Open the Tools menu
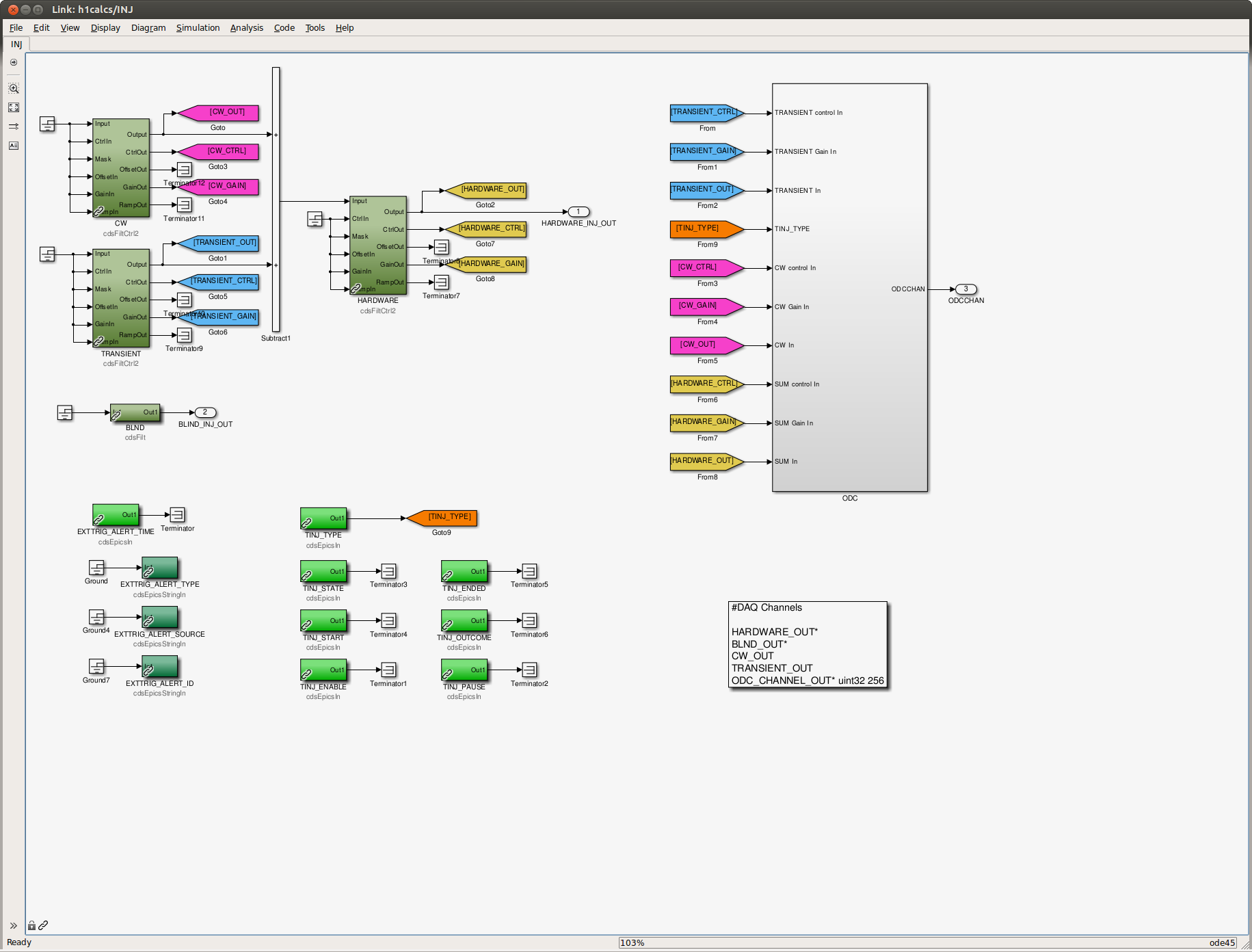The image size is (1252, 952). (315, 28)
